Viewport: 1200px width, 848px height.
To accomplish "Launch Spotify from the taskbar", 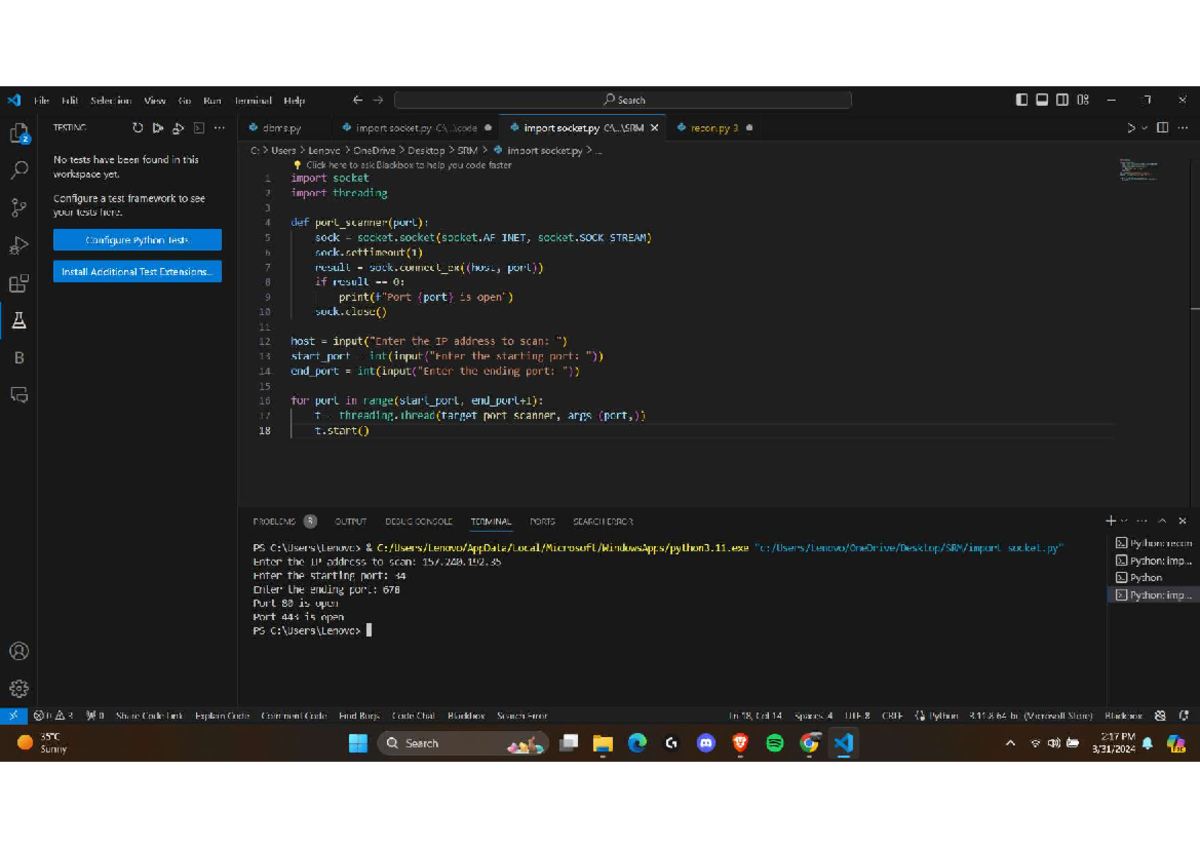I will pyautogui.click(x=775, y=743).
